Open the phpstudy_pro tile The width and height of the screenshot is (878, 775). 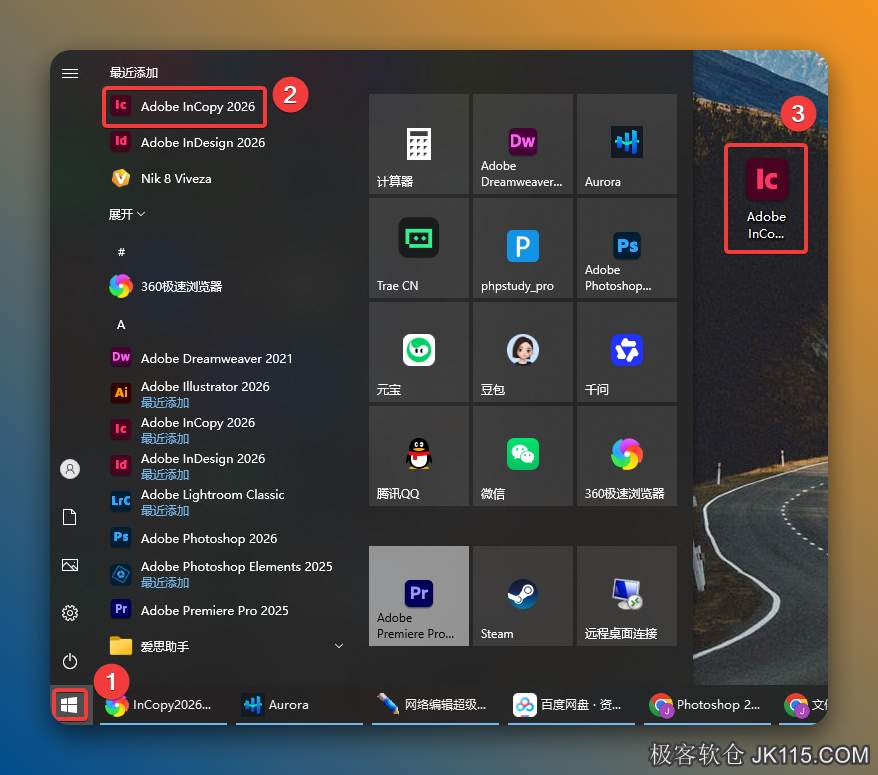click(522, 248)
